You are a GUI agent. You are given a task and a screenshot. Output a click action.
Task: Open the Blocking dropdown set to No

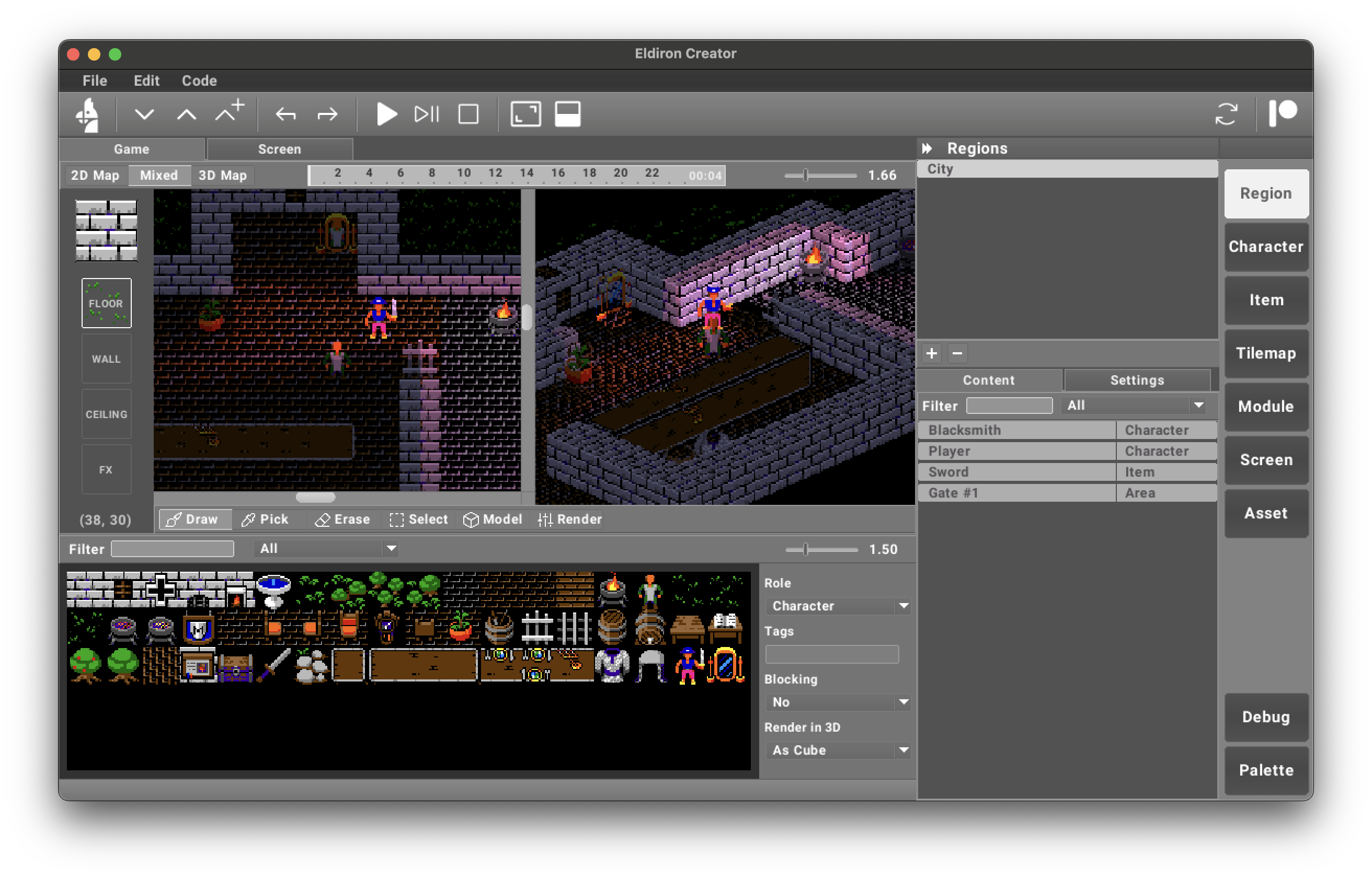[838, 702]
